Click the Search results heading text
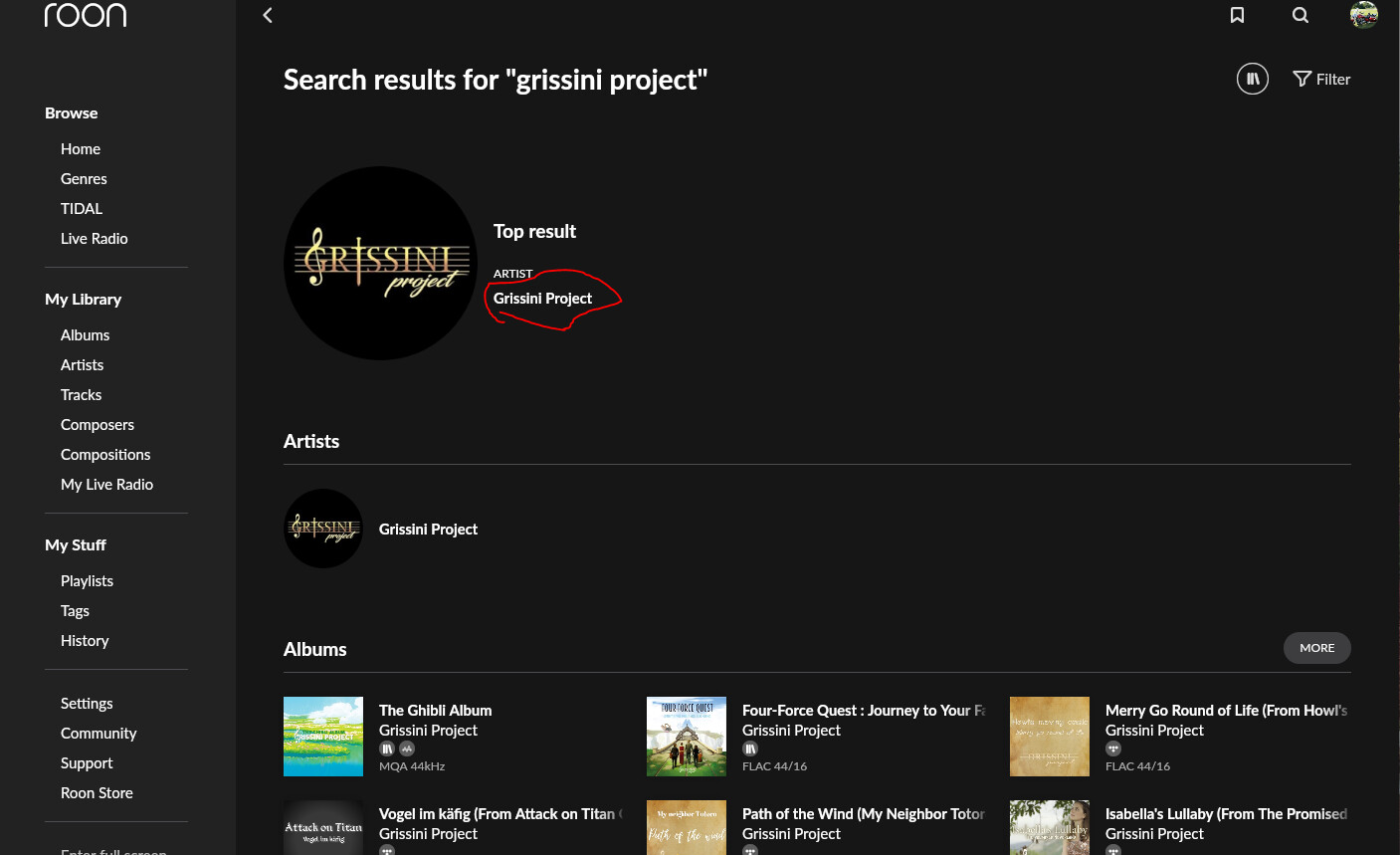Screen dimensions: 1400x855 (496, 80)
